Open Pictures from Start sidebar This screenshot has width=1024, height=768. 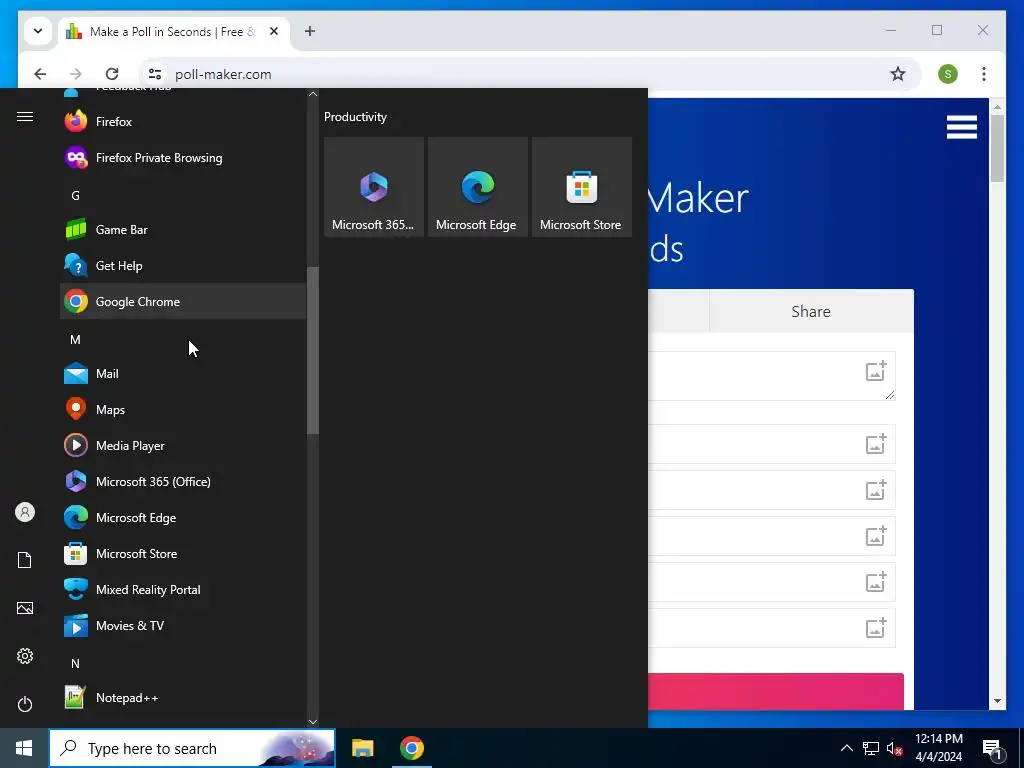pos(25,608)
